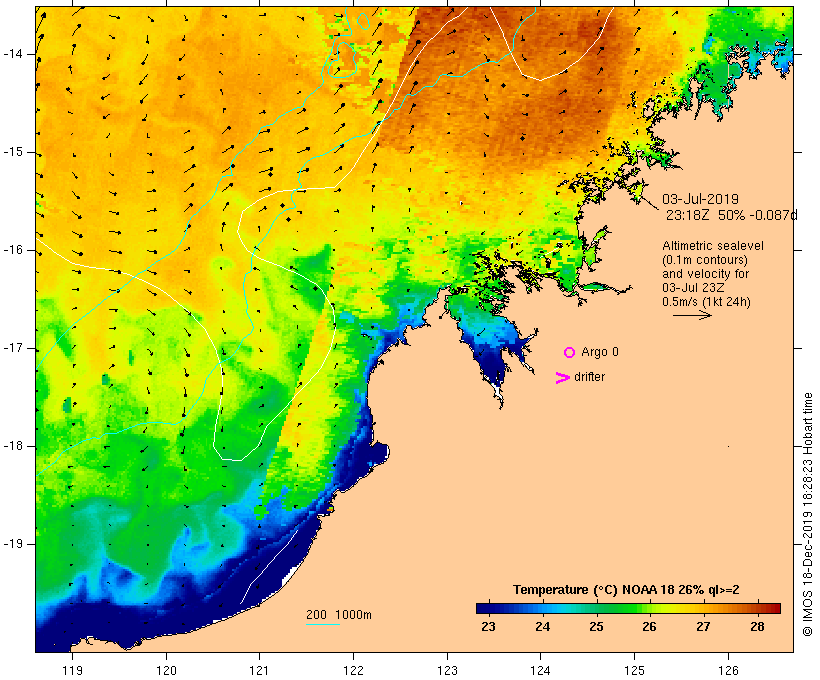Click the 0.5m/s velocity scale arrow
820x680 pixels.
tap(692, 315)
